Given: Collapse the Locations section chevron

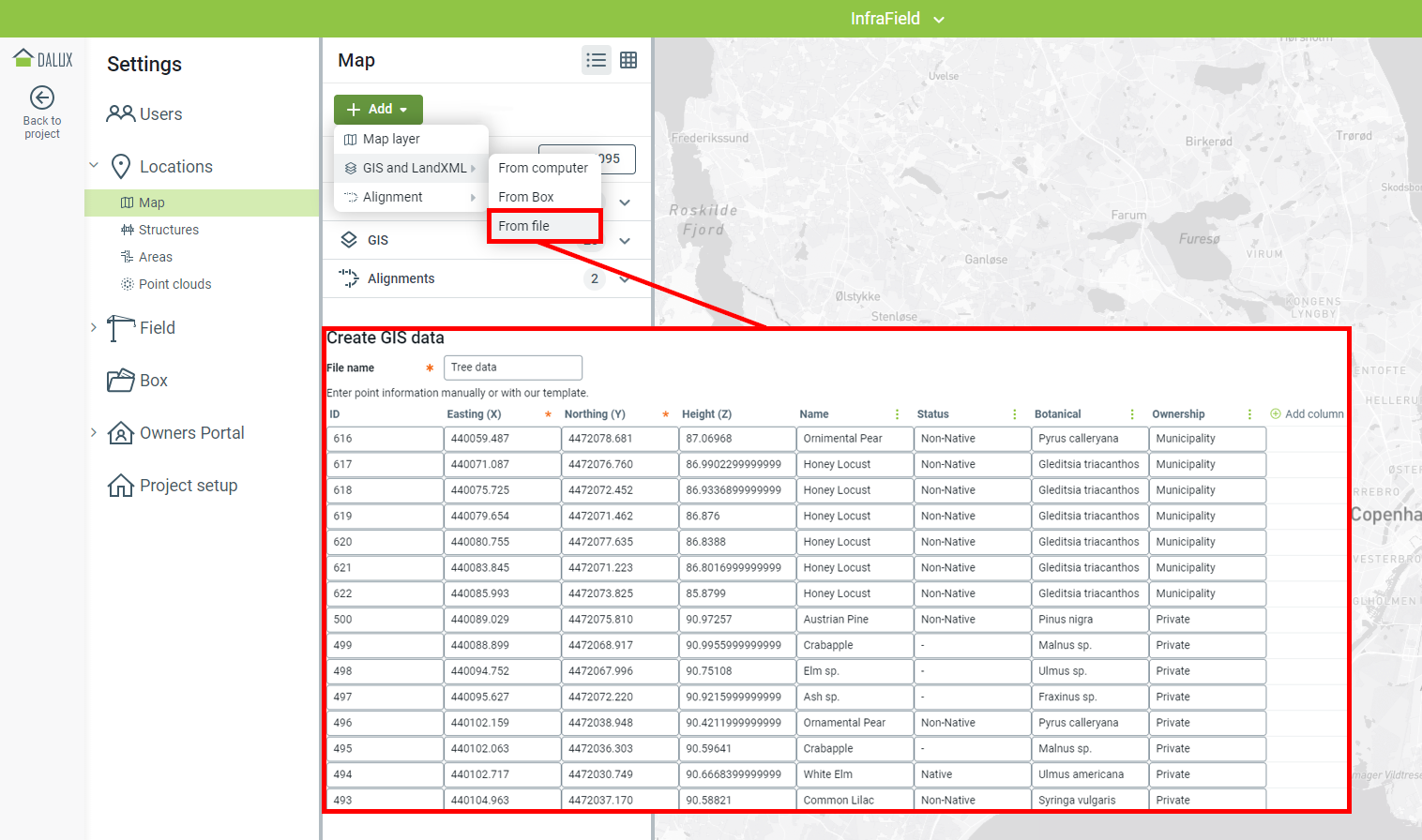Looking at the screenshot, I should (x=94, y=166).
